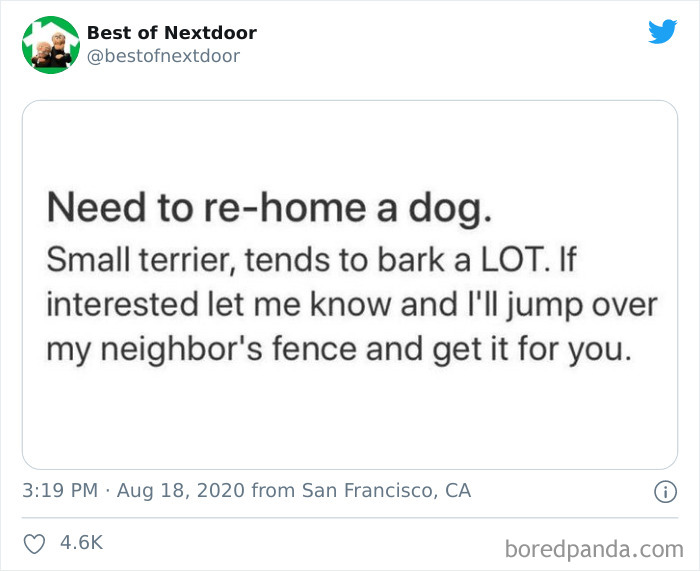Like the tweet with the heart icon

tap(34, 543)
